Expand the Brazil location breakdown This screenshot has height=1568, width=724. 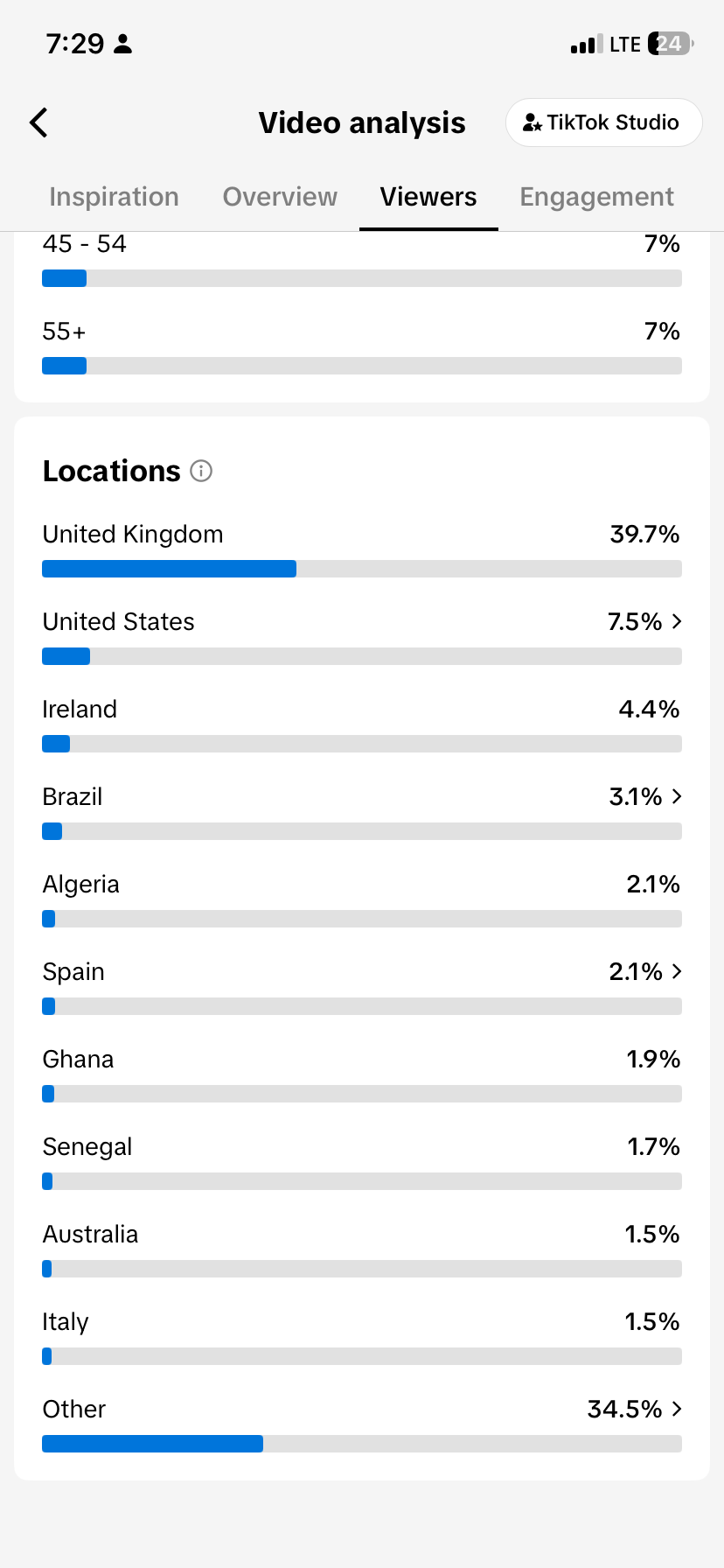coord(677,796)
